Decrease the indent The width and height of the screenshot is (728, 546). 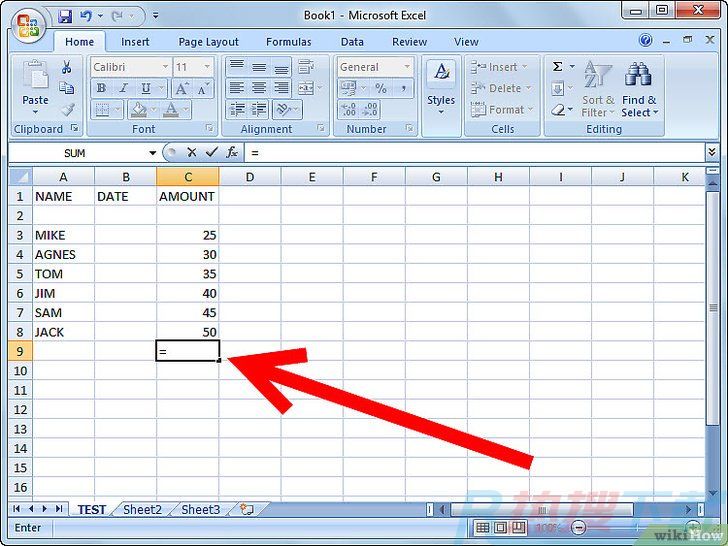[x=237, y=110]
